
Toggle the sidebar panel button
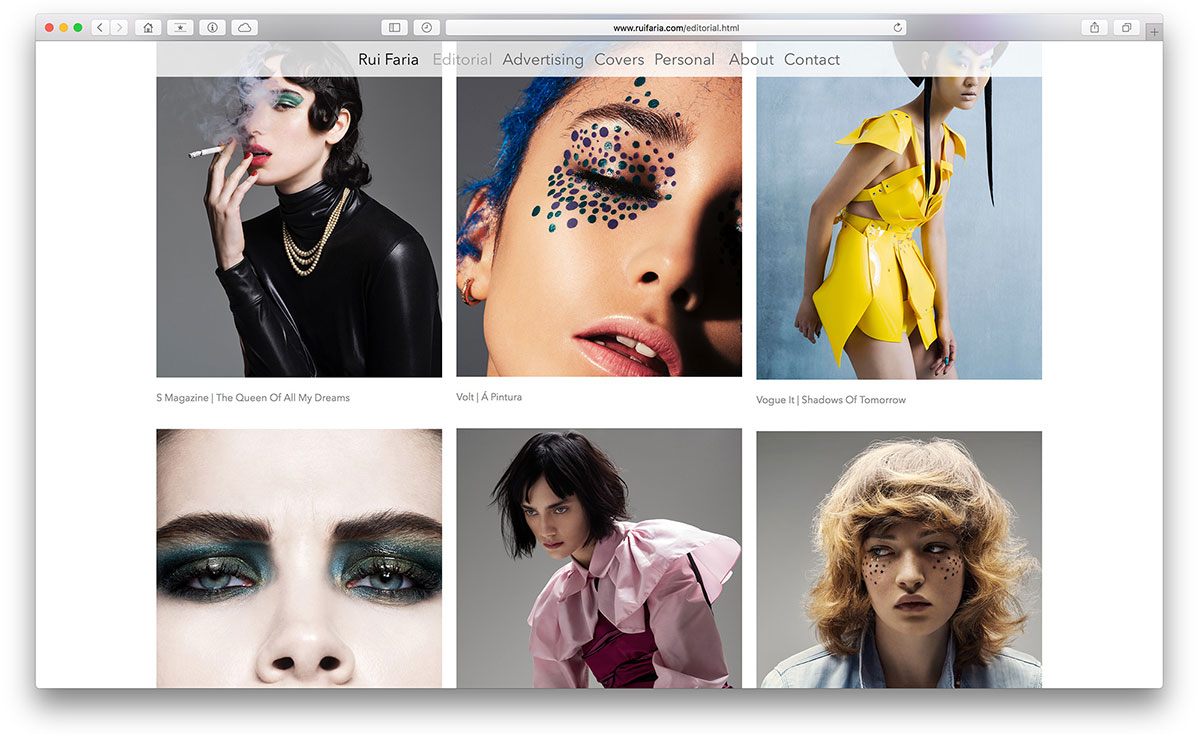coord(395,28)
